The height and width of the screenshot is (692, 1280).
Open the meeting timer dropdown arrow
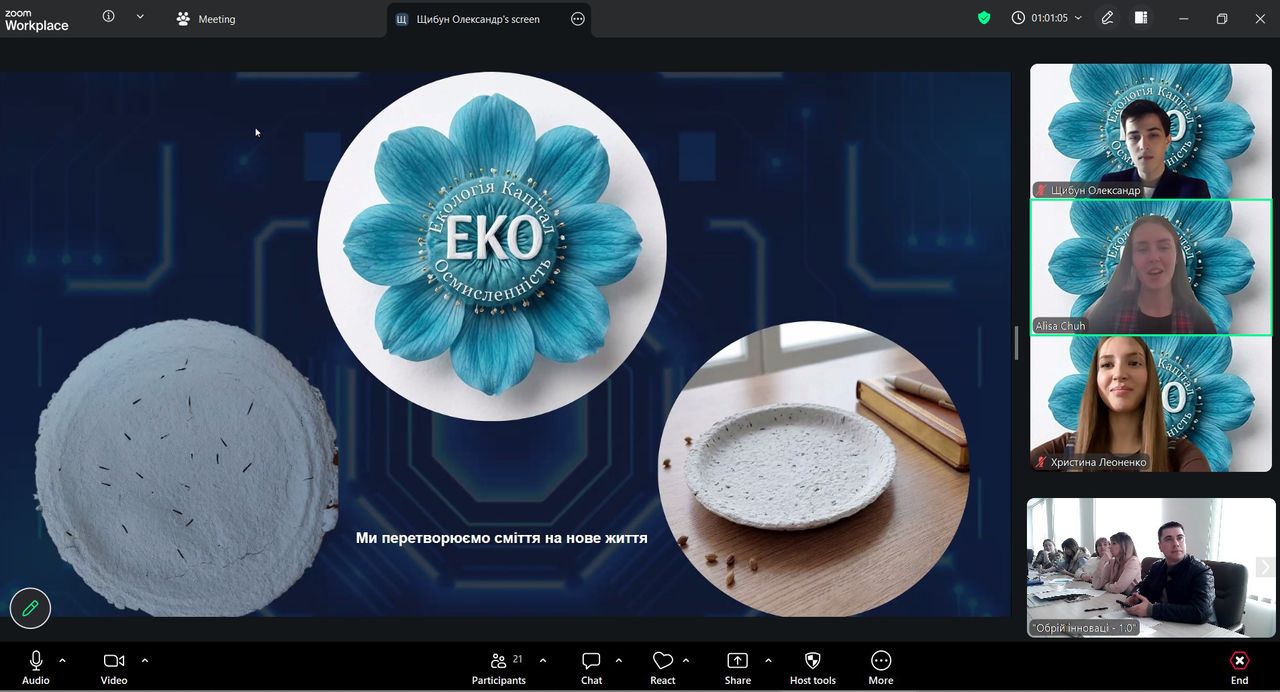click(x=1078, y=18)
